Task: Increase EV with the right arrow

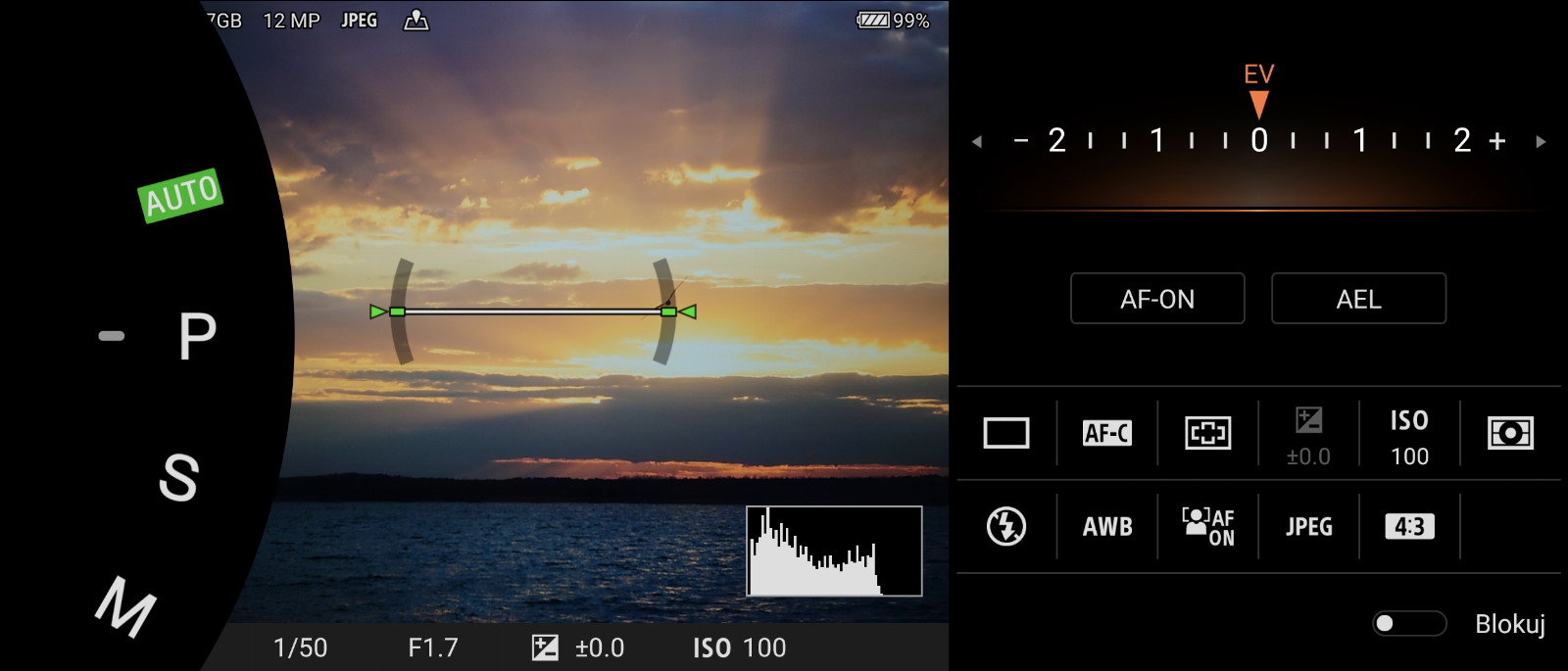Action: click(x=1541, y=142)
